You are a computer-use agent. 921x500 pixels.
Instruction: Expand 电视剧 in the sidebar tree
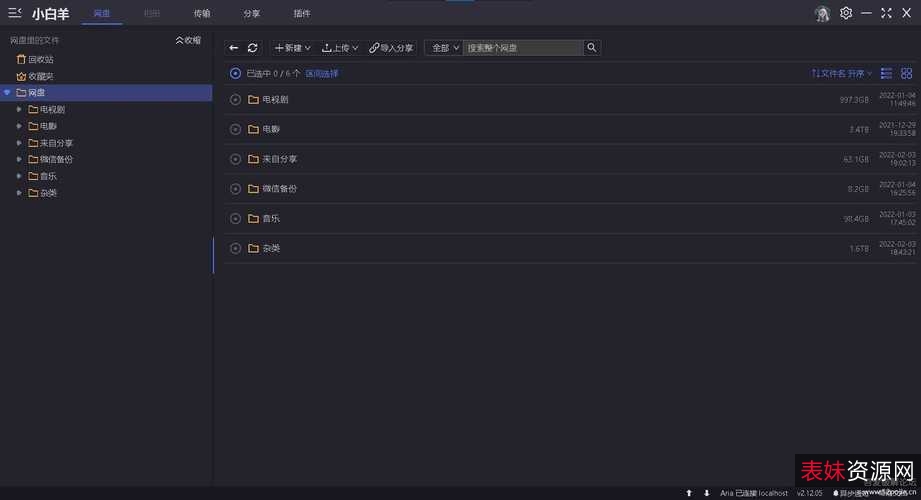point(19,109)
